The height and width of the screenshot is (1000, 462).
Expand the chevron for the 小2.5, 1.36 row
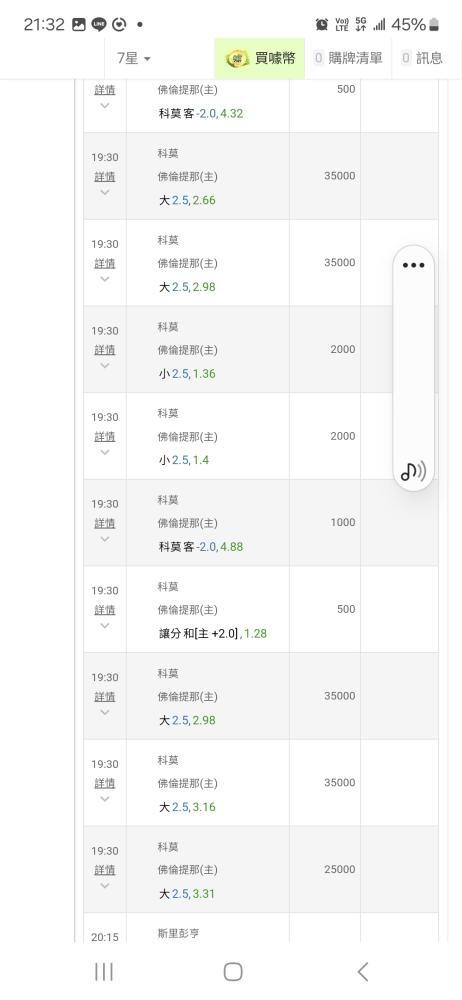pos(105,365)
